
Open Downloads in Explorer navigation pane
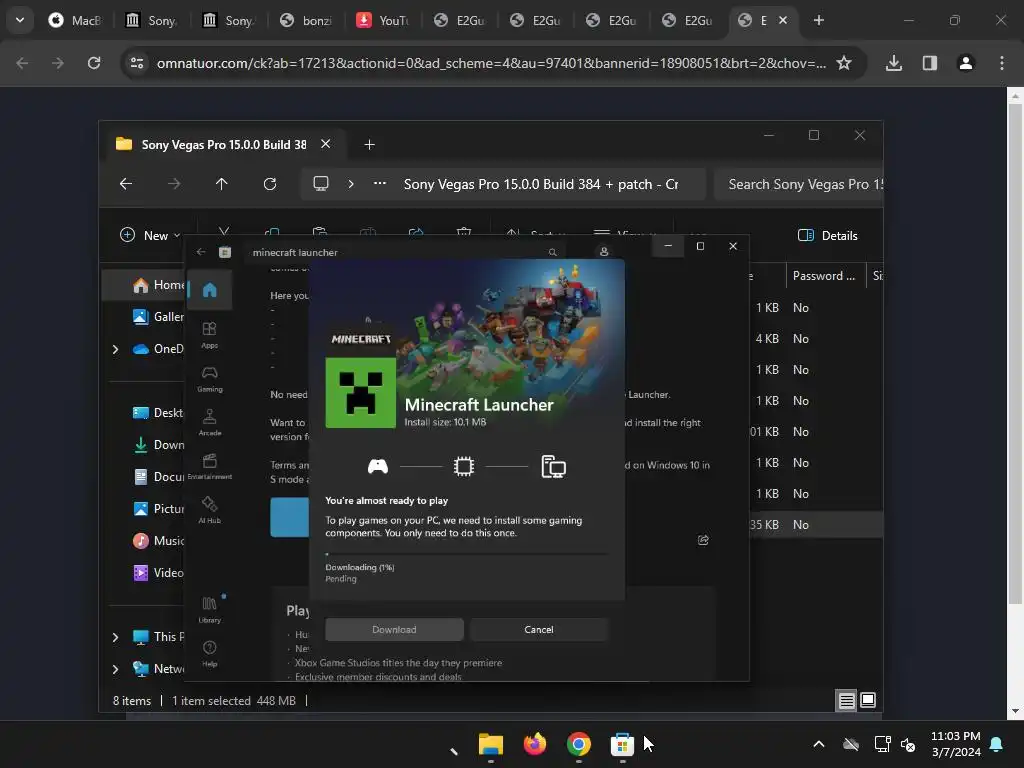click(159, 445)
